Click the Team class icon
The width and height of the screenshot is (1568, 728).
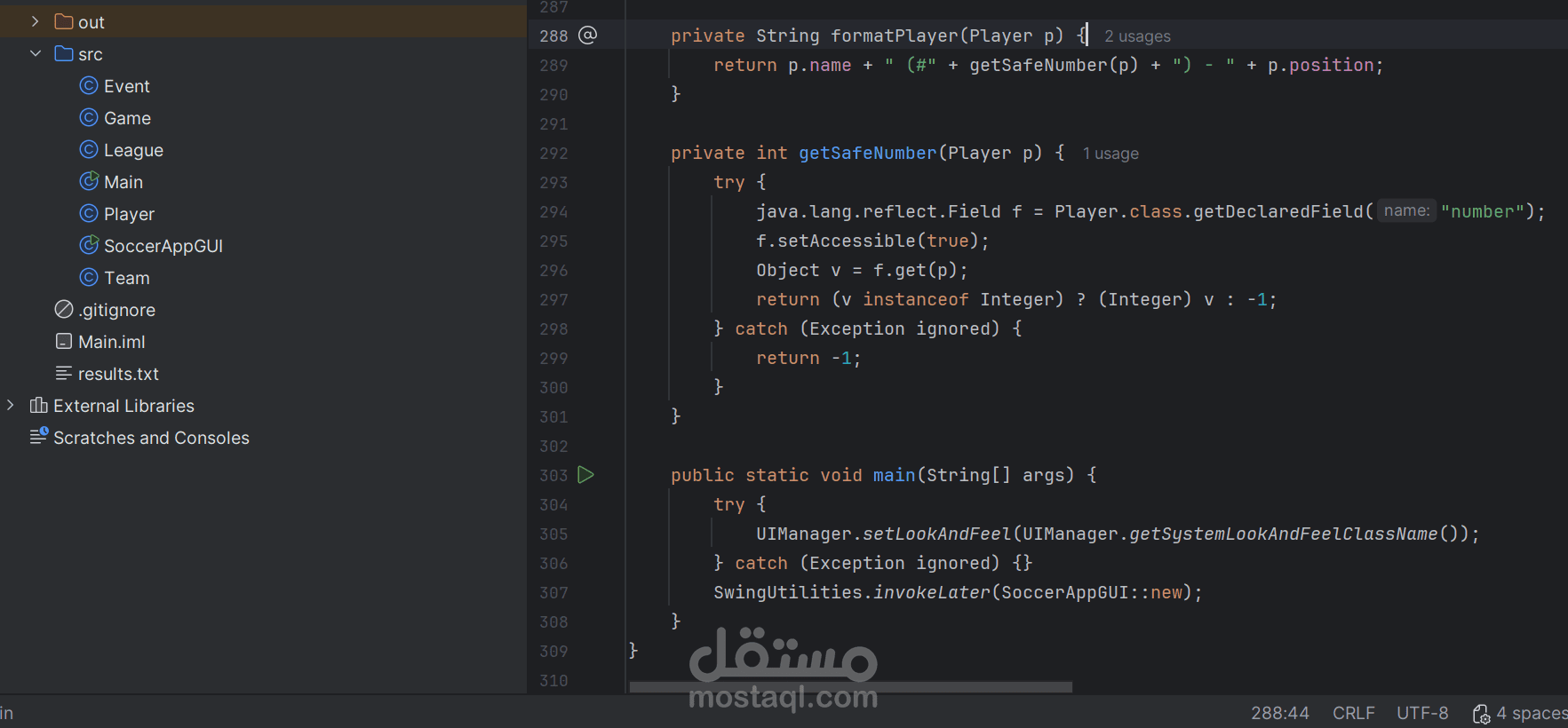click(x=89, y=277)
